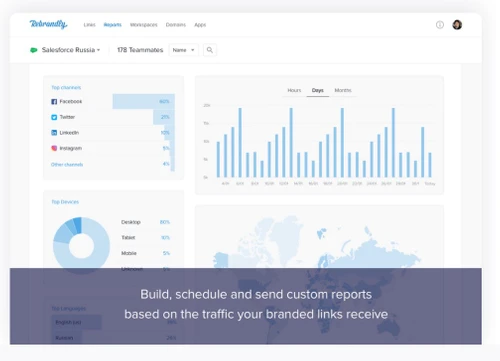Click the LinkedIn icon in Top channels
This screenshot has width=500, height=361.
(x=54, y=133)
